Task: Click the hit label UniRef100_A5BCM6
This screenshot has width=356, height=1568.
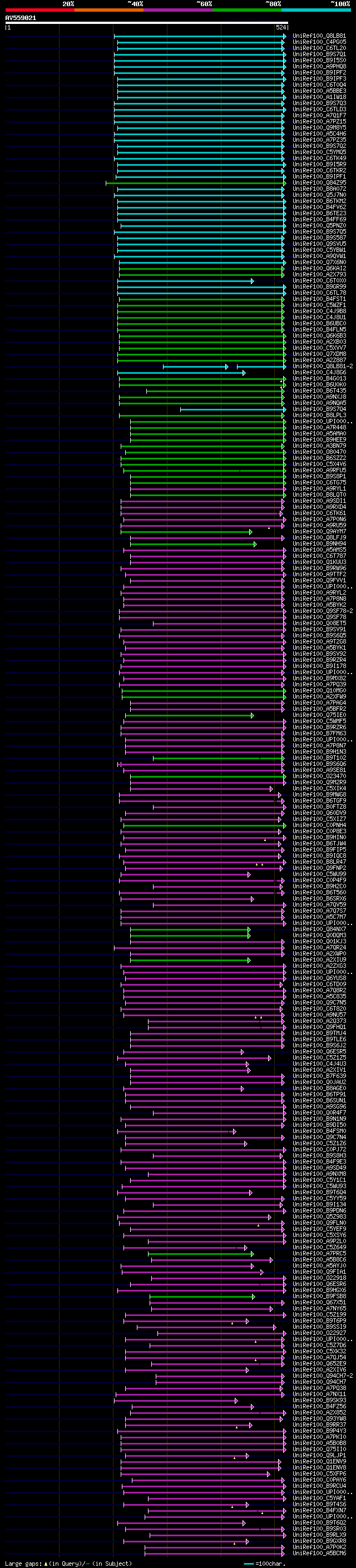Action: click(319, 1553)
